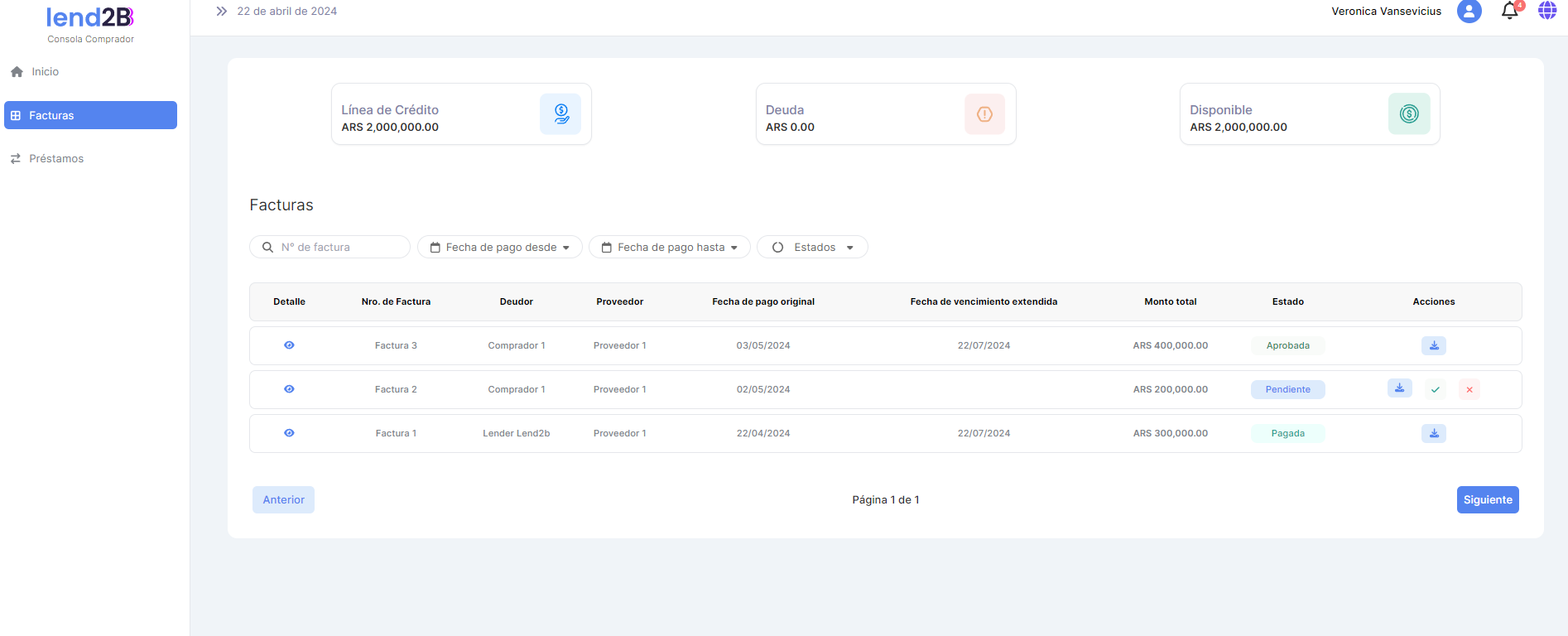View details of Factura 1

tap(289, 433)
